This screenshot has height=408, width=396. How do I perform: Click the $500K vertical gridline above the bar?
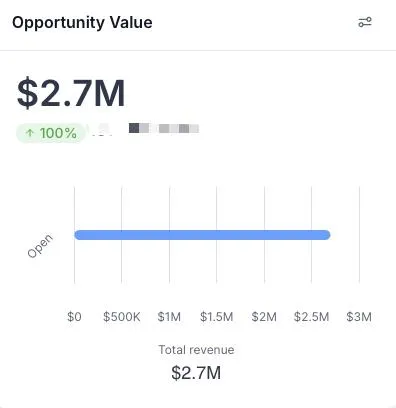coord(122,208)
